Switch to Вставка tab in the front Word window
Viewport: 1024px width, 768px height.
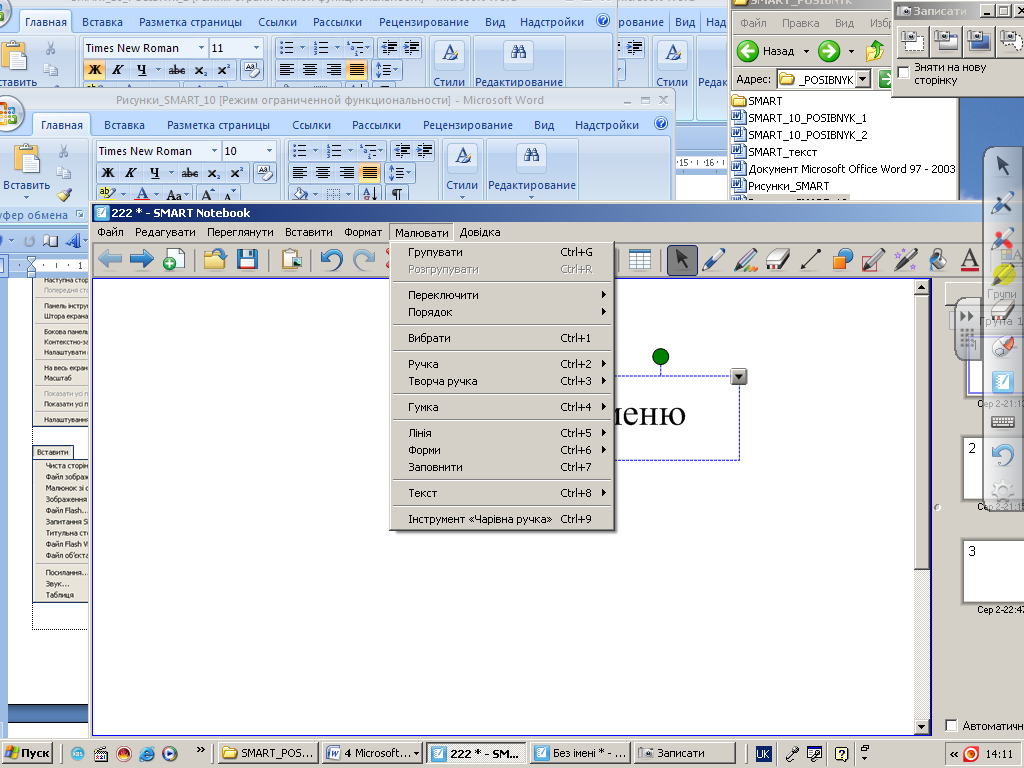pyautogui.click(x=124, y=125)
